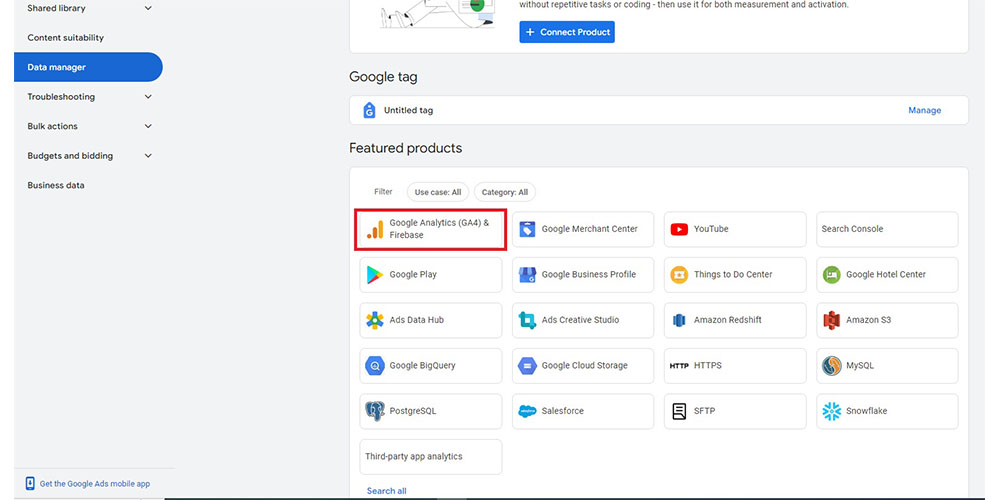The height and width of the screenshot is (500, 1000).
Task: Click the Google Cloud Storage icon
Action: point(527,366)
